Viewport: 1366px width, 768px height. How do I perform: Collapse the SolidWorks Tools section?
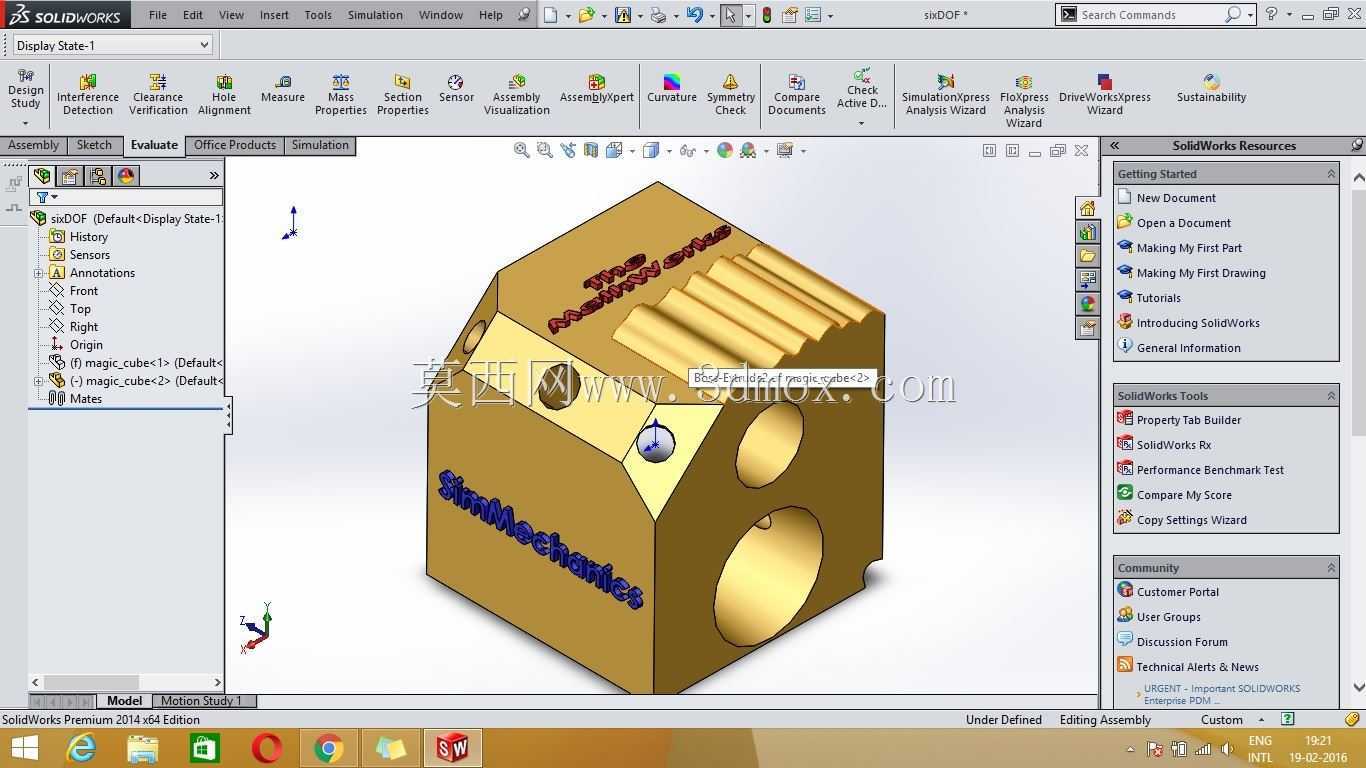tap(1330, 396)
